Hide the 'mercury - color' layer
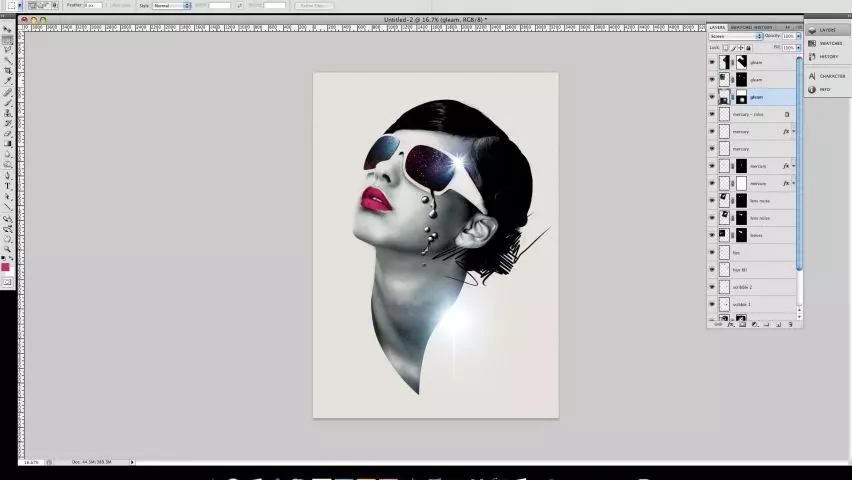 click(712, 114)
